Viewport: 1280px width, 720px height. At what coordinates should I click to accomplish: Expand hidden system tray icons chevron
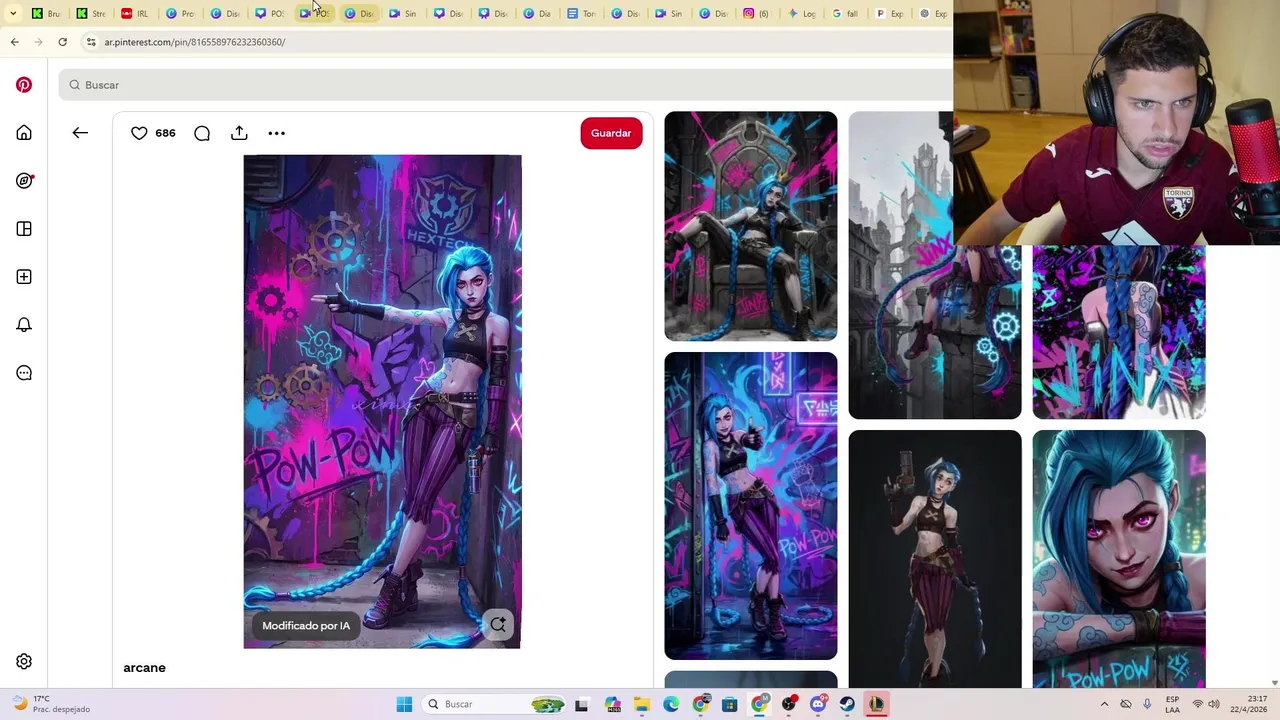point(1104,704)
